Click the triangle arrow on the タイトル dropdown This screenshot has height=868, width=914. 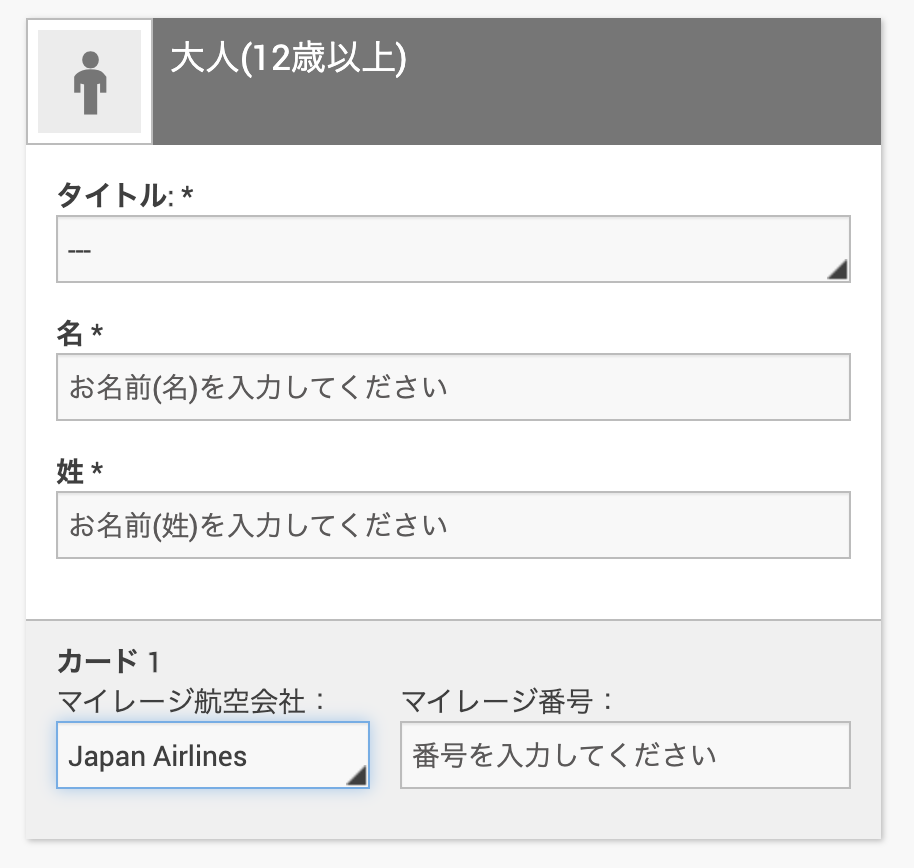(838, 268)
